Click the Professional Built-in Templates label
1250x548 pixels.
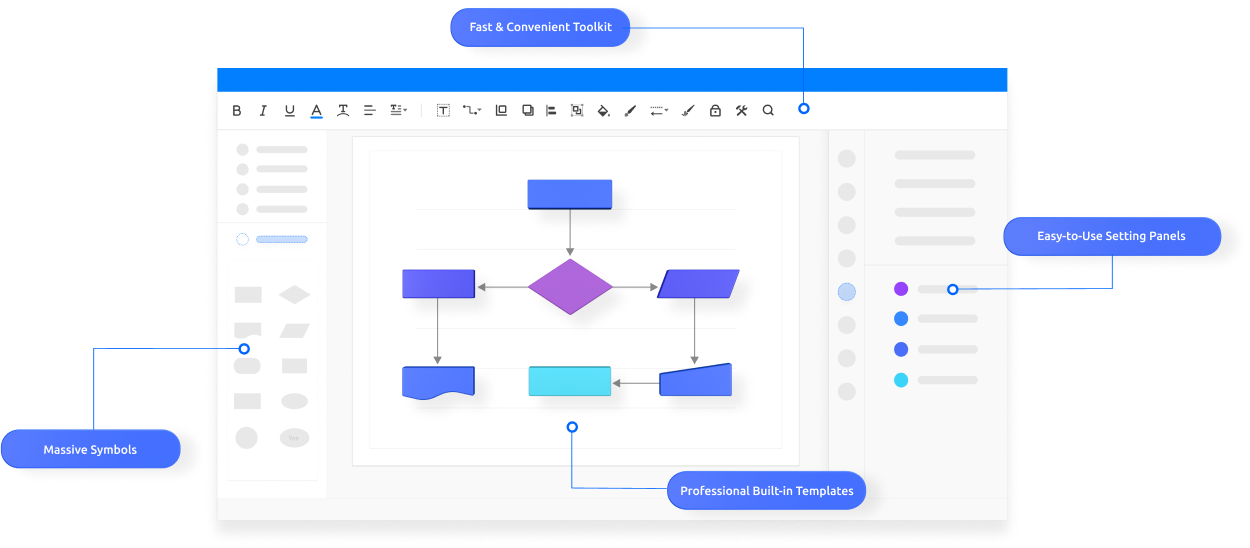click(x=767, y=491)
